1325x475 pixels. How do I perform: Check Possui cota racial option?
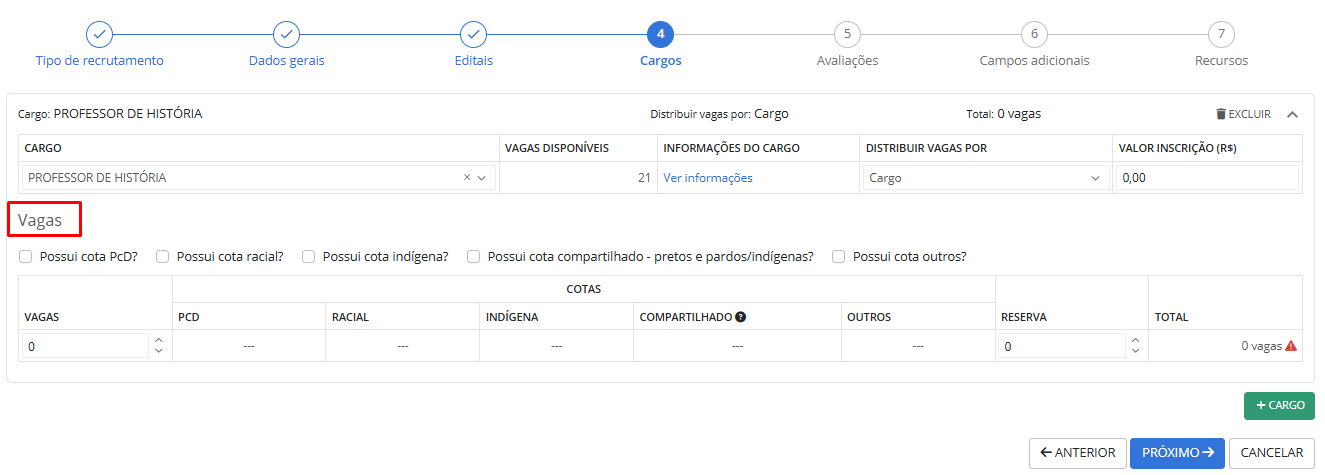point(163,256)
